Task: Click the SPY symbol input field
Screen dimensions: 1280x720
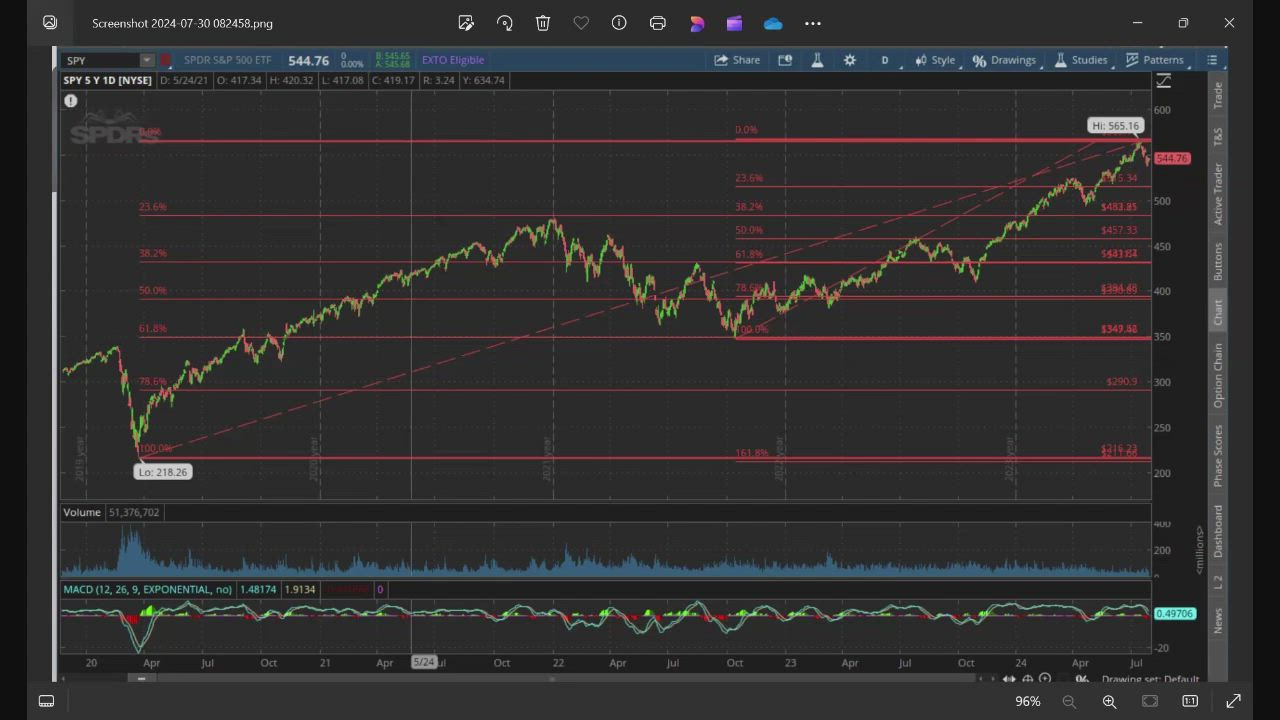Action: pyautogui.click(x=100, y=61)
